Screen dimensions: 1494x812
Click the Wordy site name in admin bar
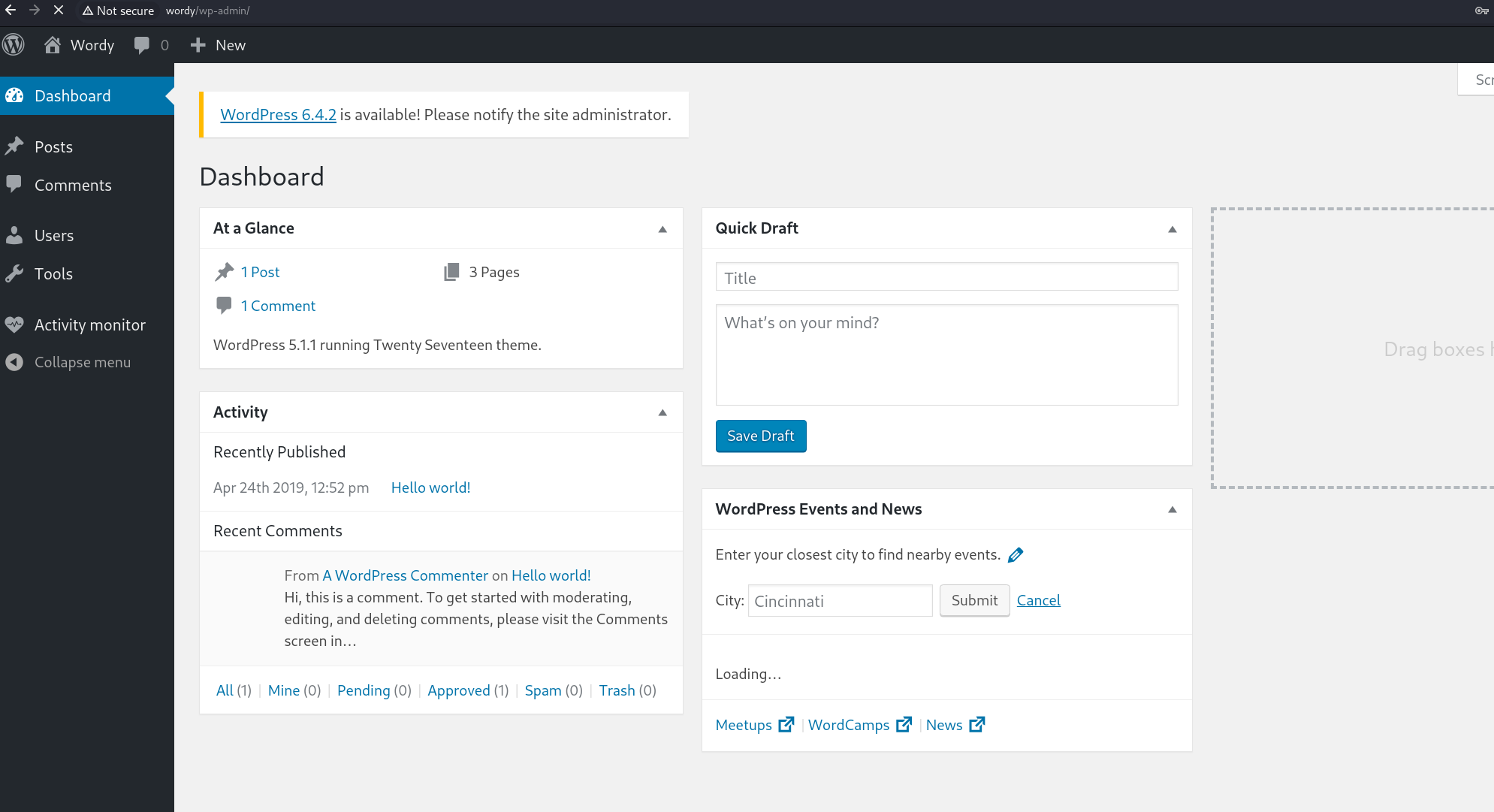pos(92,45)
